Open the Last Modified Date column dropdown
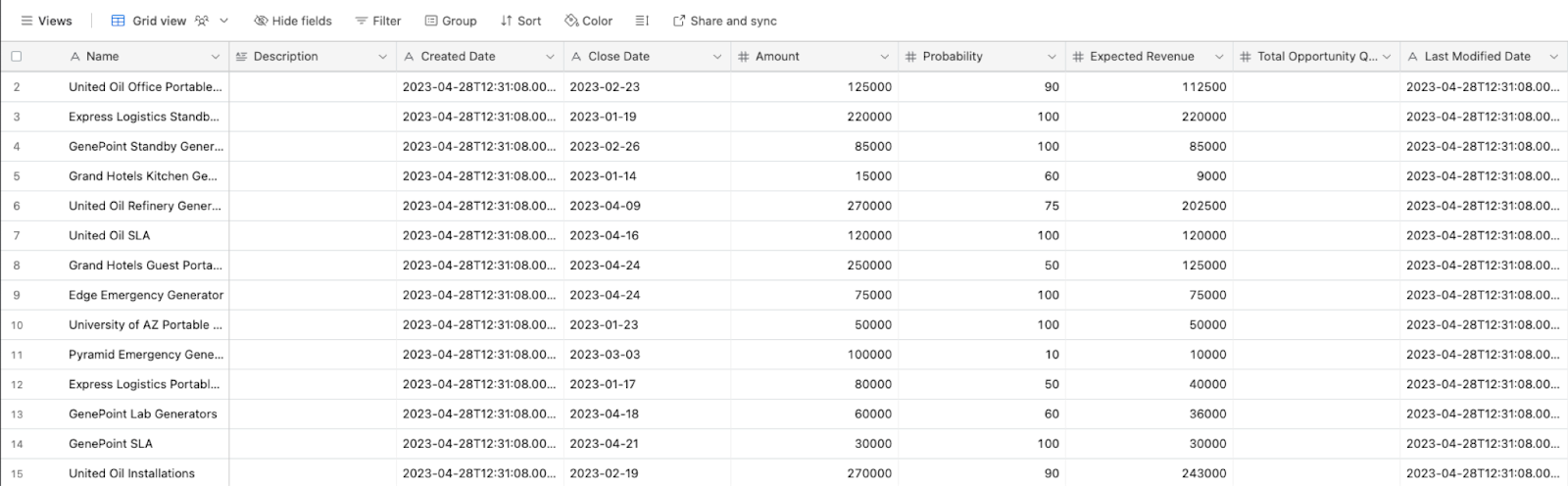 pyautogui.click(x=1553, y=57)
